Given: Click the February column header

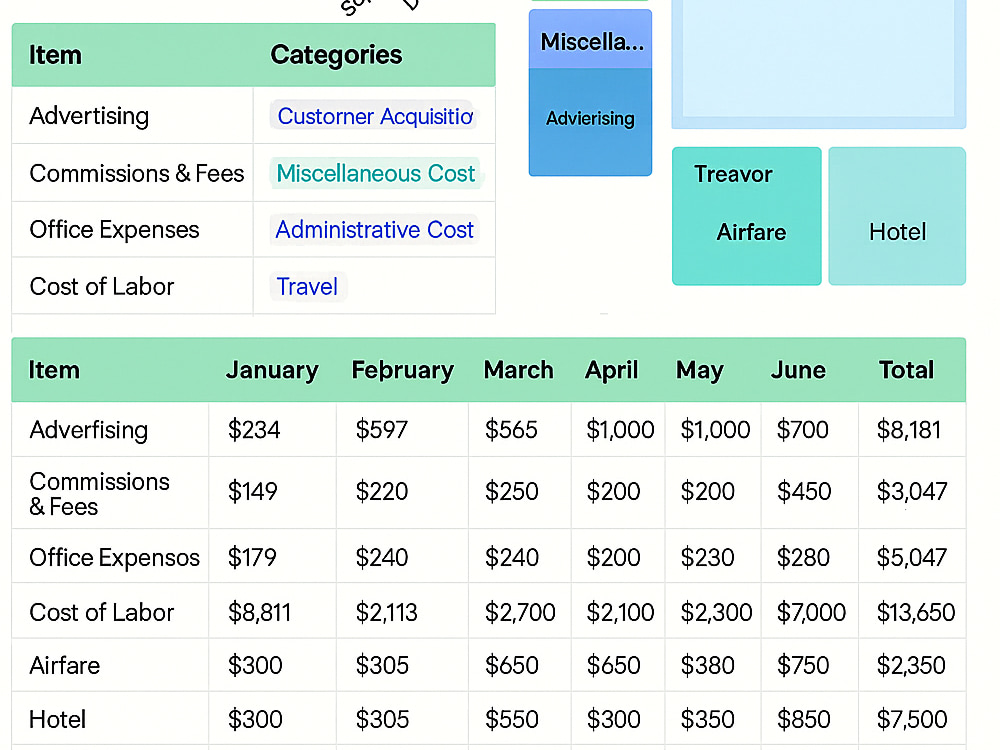Looking at the screenshot, I should point(402,371).
